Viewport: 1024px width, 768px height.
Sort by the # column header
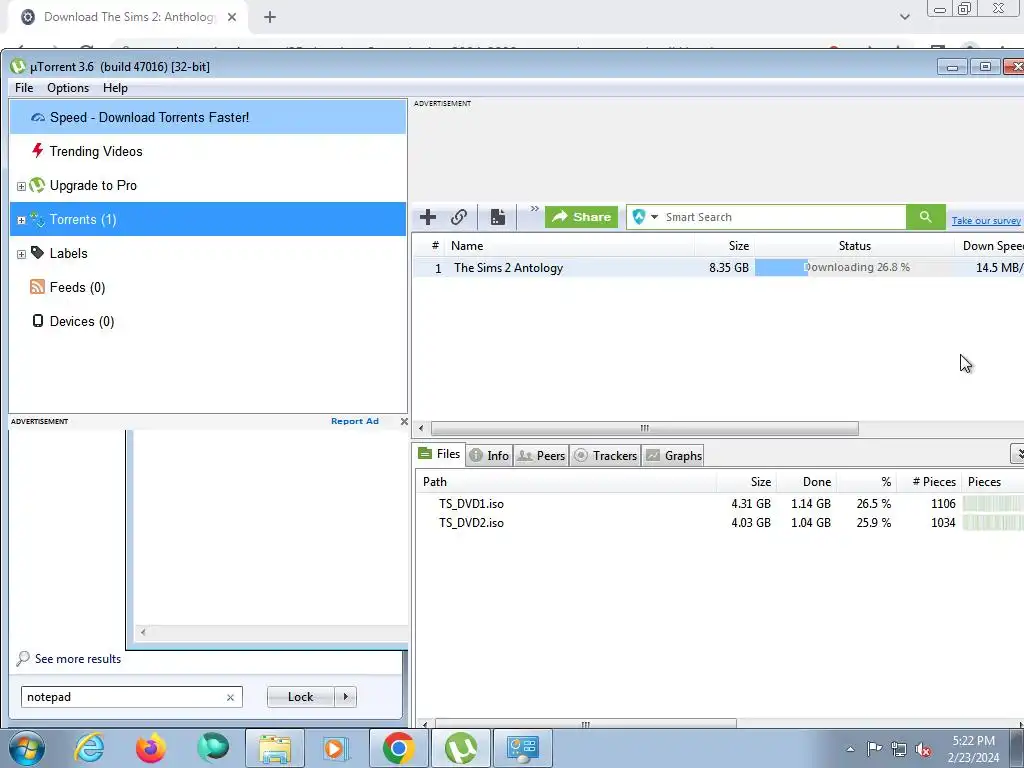(x=430, y=246)
